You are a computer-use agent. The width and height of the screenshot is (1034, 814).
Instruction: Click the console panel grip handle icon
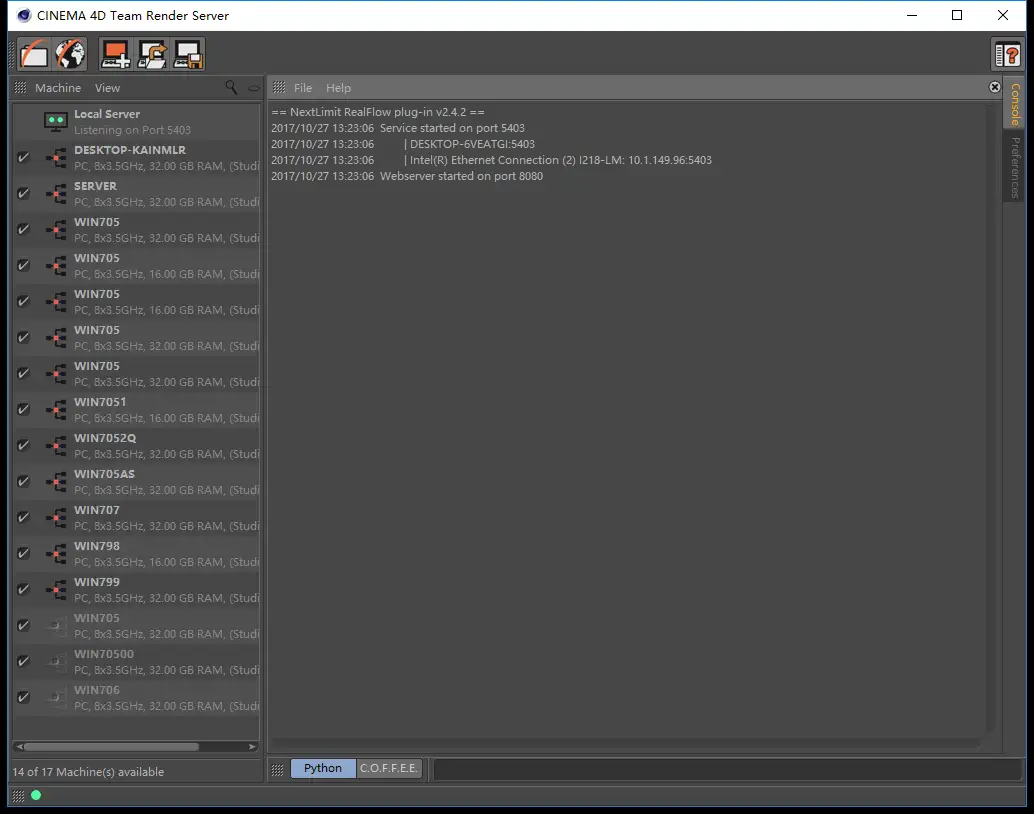pos(280,88)
